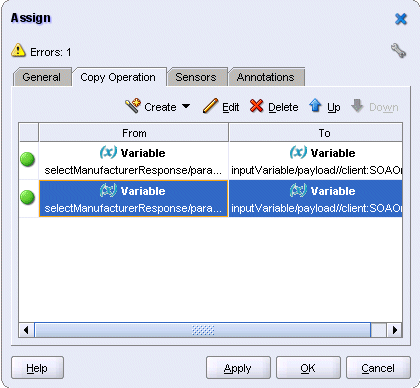Screen dimensions: 420x388
Task: Click the From column header
Action: pyautogui.click(x=134, y=133)
